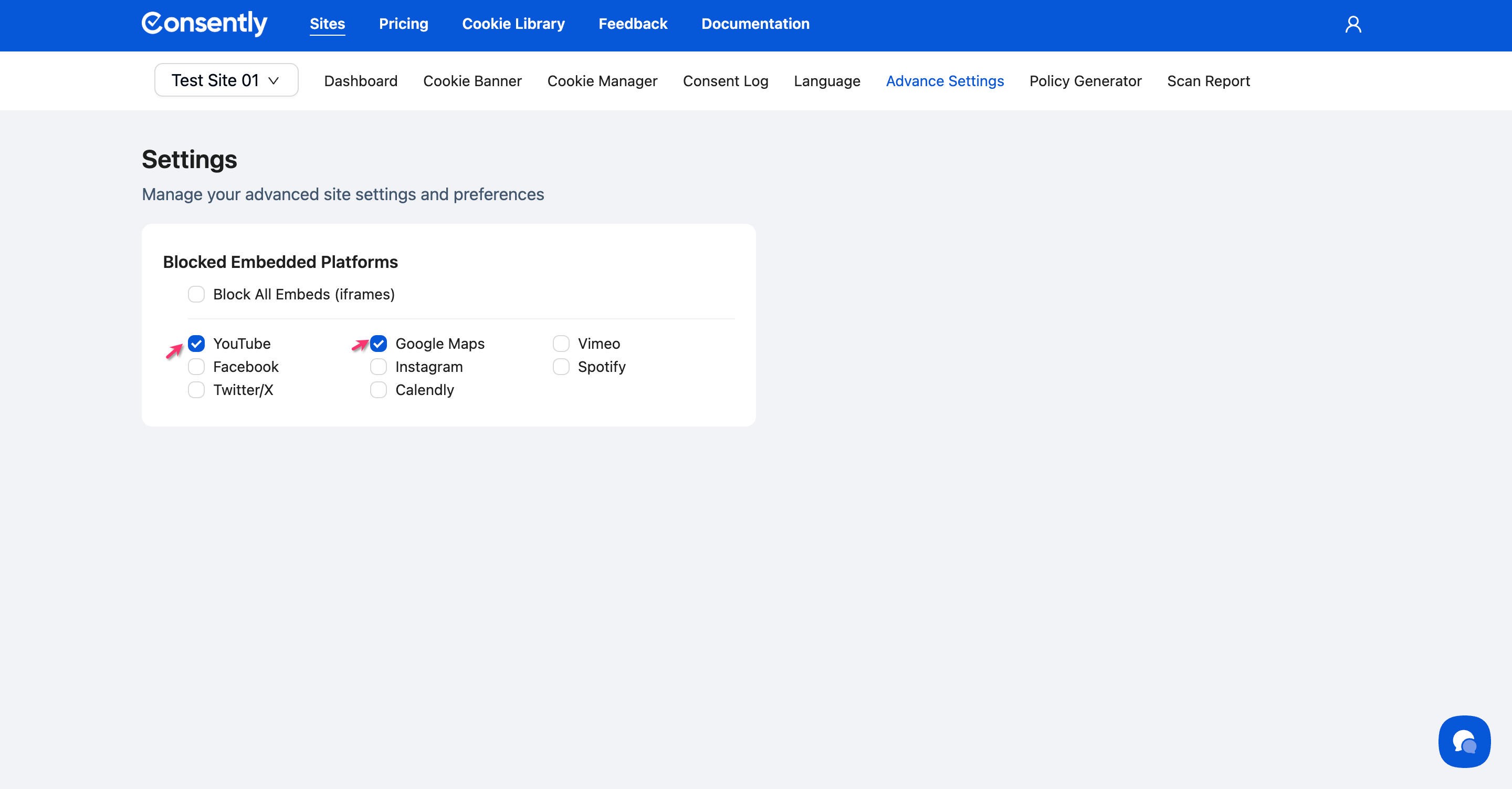Expand the Test Site 01 dropdown
Screen dimensions: 1512x789
coord(226,80)
